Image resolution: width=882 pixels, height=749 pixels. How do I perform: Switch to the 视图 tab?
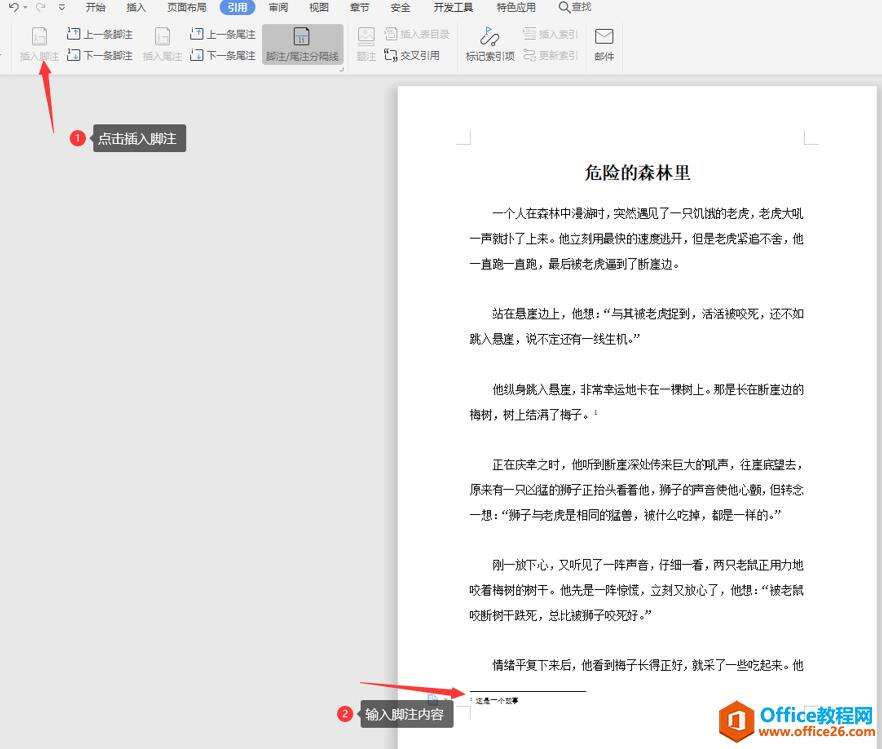(x=318, y=7)
